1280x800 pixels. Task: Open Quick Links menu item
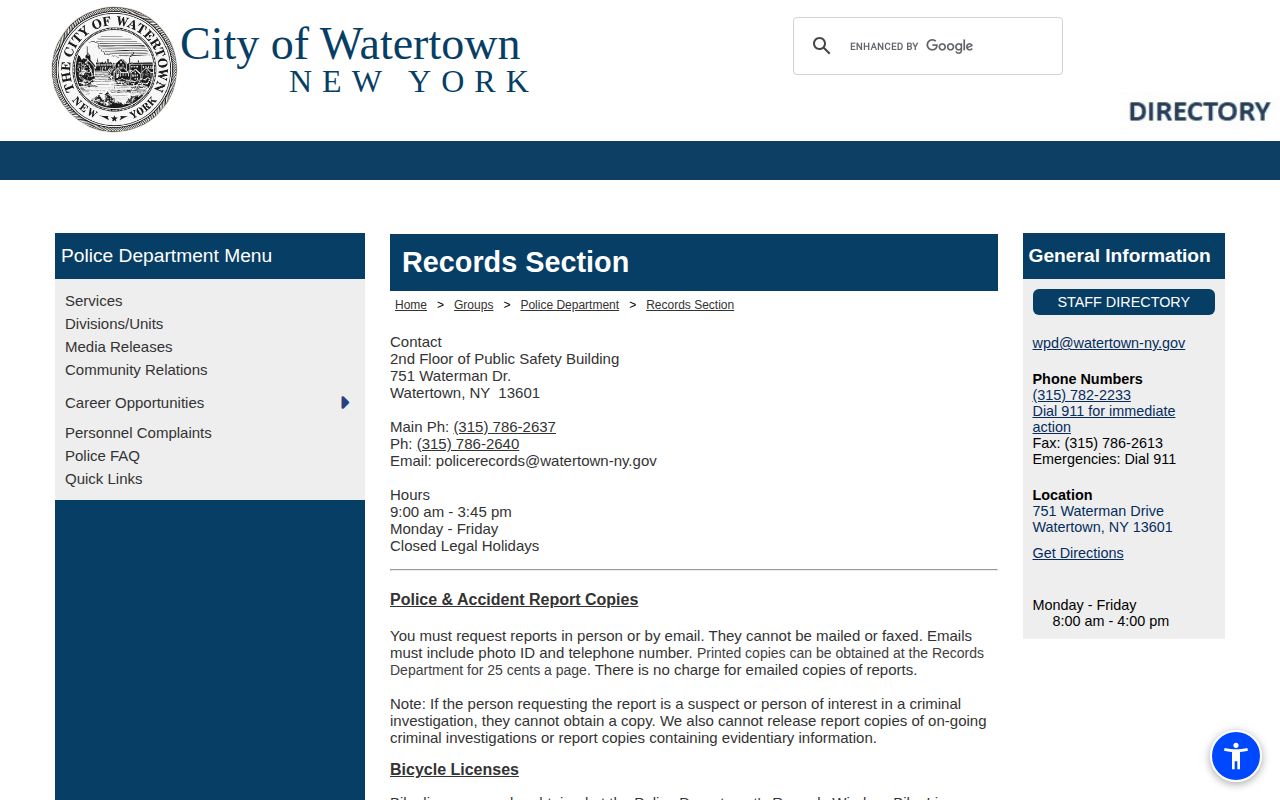104,479
